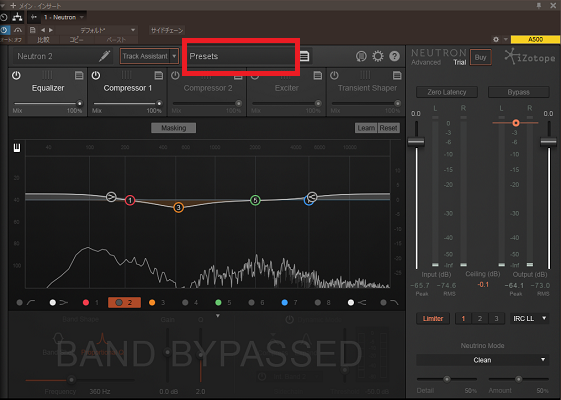Click the plus icon in the window title bar
Image resolution: width=561 pixels, height=400 pixels.
pos(13,5)
